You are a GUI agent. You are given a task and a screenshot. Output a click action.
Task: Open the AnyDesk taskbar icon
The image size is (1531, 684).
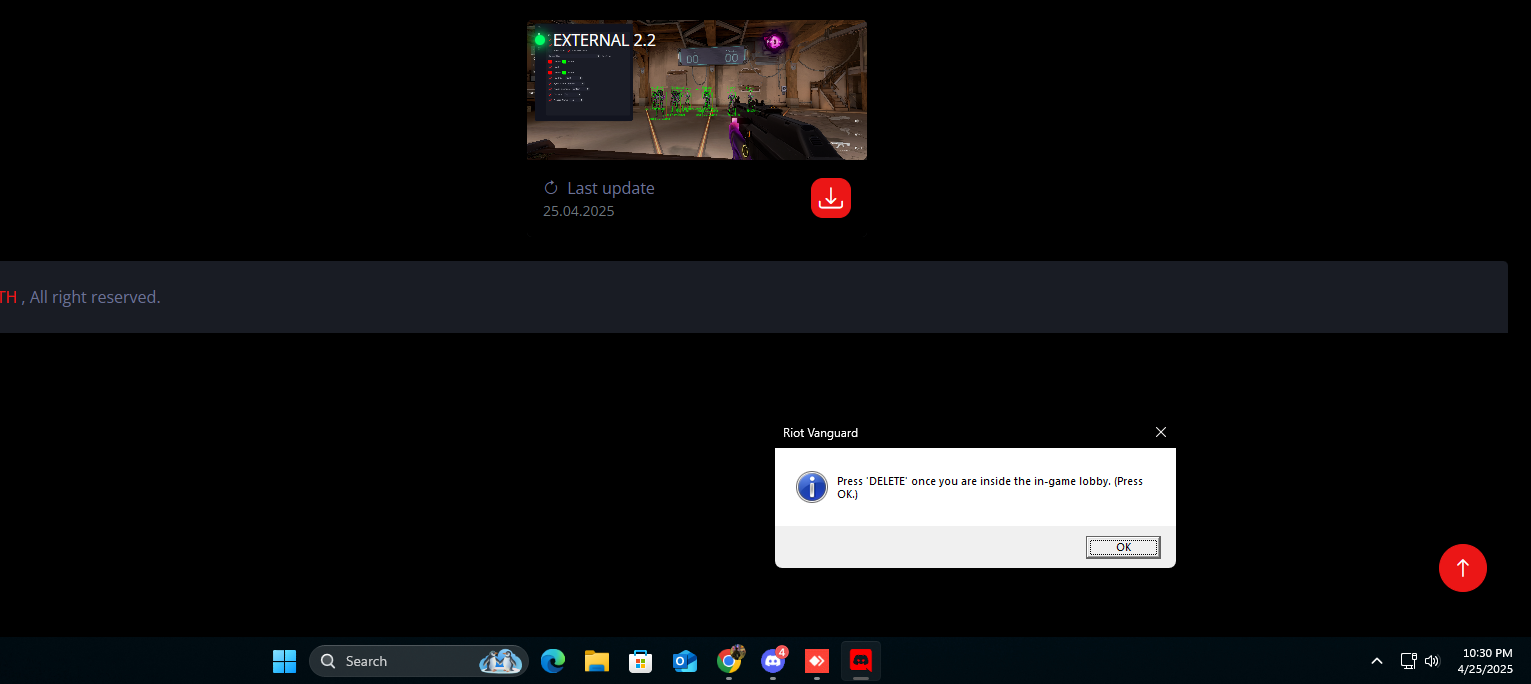pyautogui.click(x=817, y=661)
